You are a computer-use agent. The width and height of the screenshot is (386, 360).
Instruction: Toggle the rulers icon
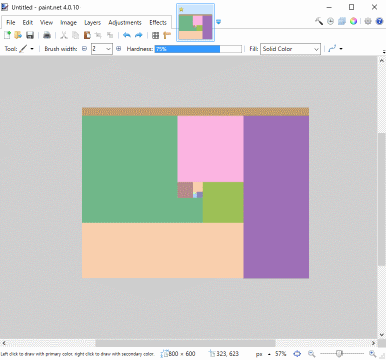click(167, 35)
